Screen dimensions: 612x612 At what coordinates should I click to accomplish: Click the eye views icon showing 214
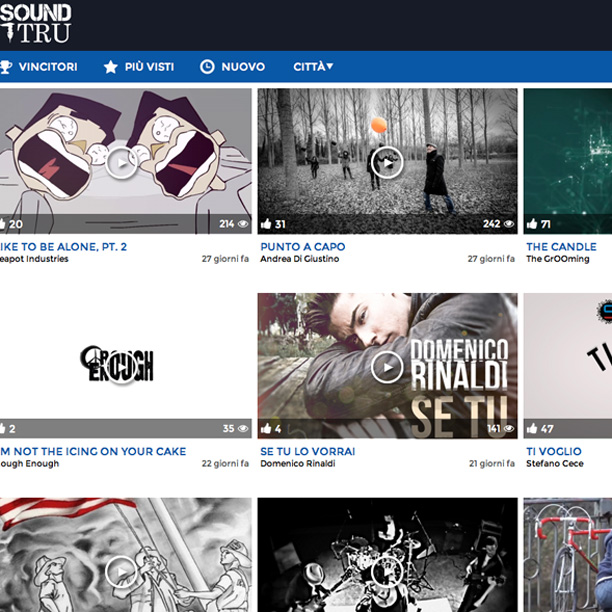click(243, 224)
